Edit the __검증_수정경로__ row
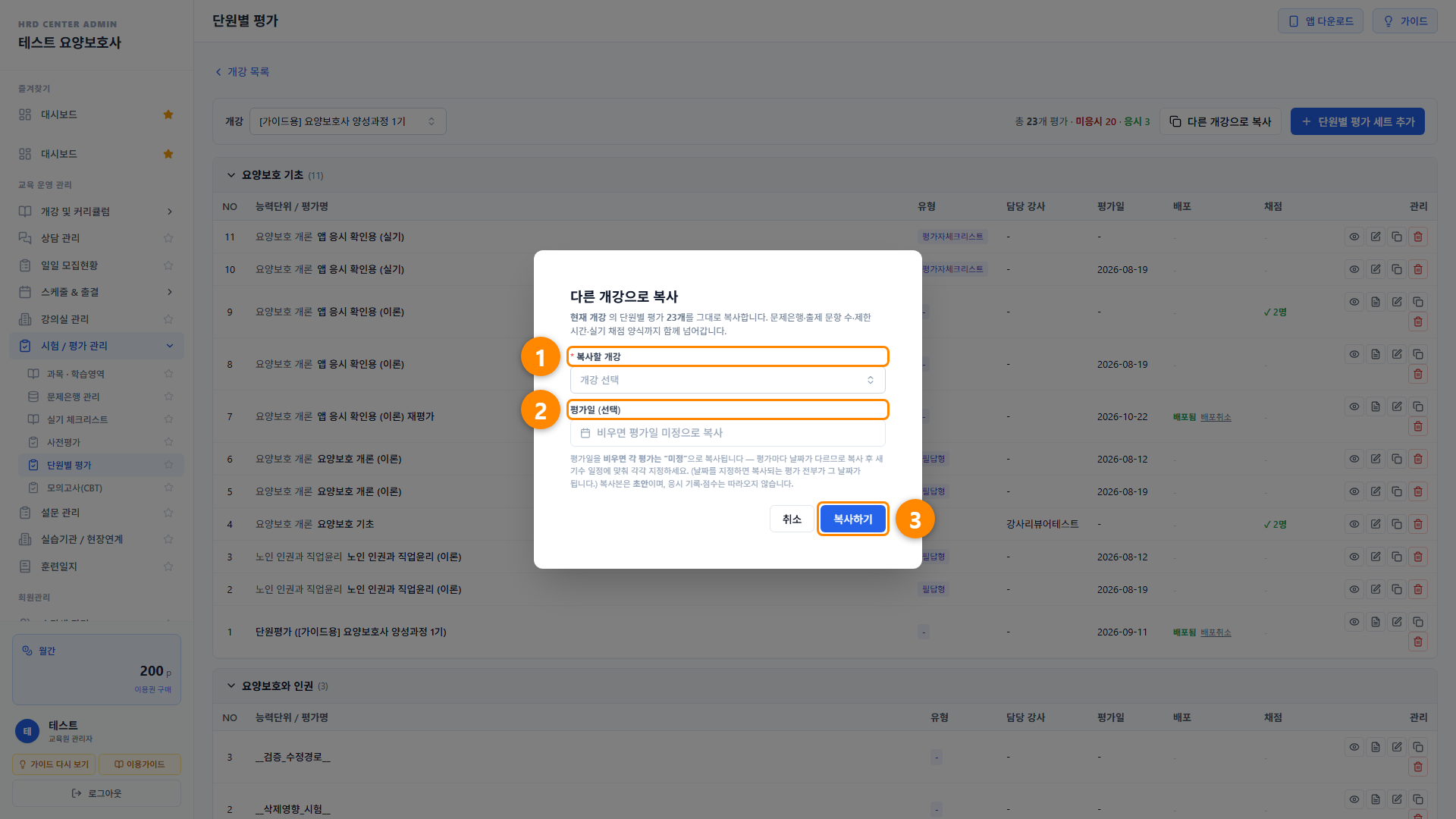 pyautogui.click(x=1396, y=747)
